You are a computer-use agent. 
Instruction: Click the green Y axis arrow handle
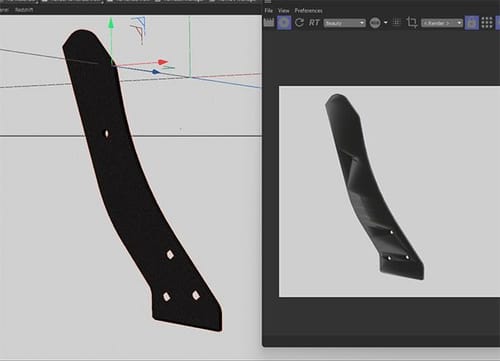tap(111, 23)
